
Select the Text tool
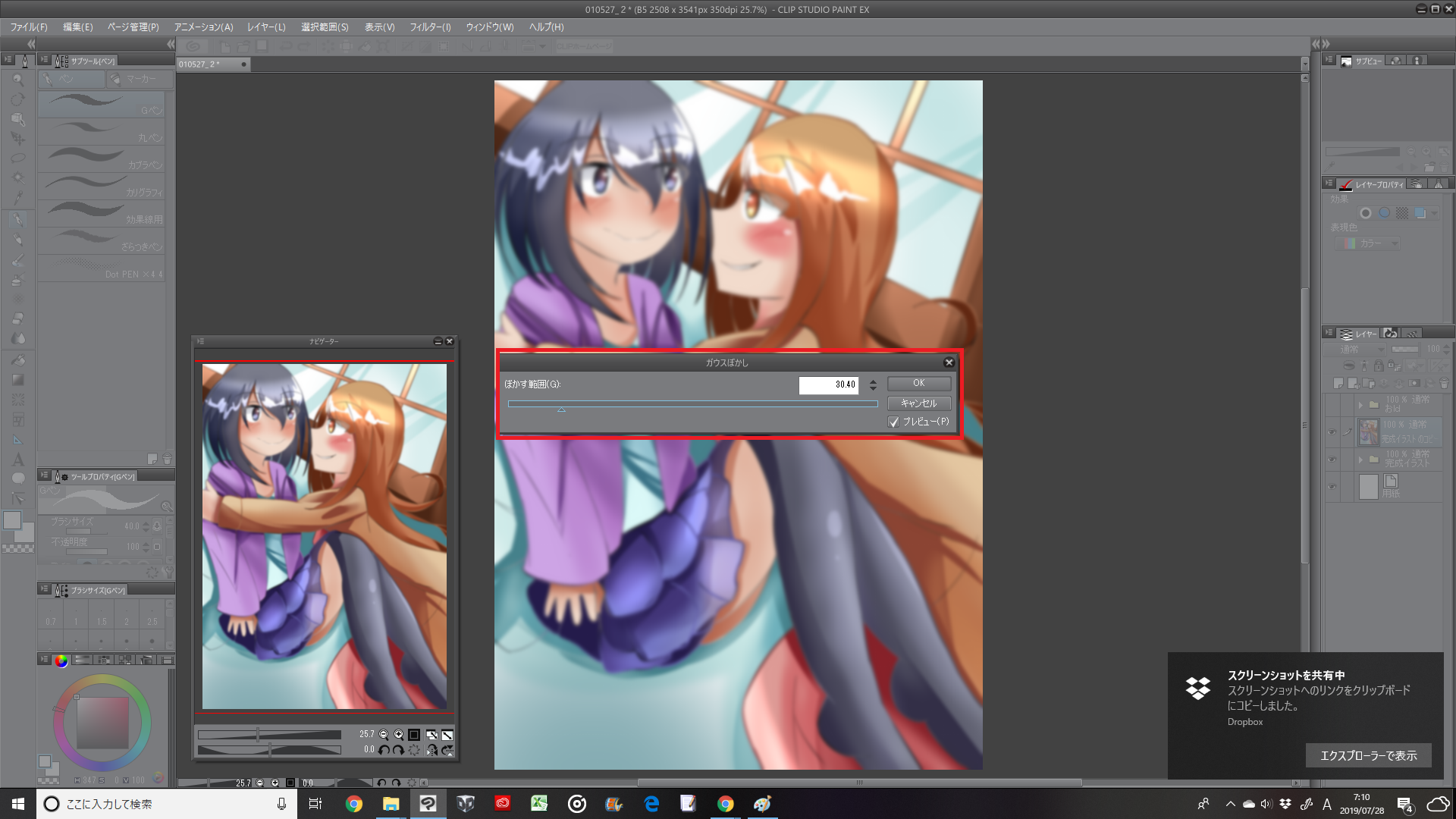[18, 460]
